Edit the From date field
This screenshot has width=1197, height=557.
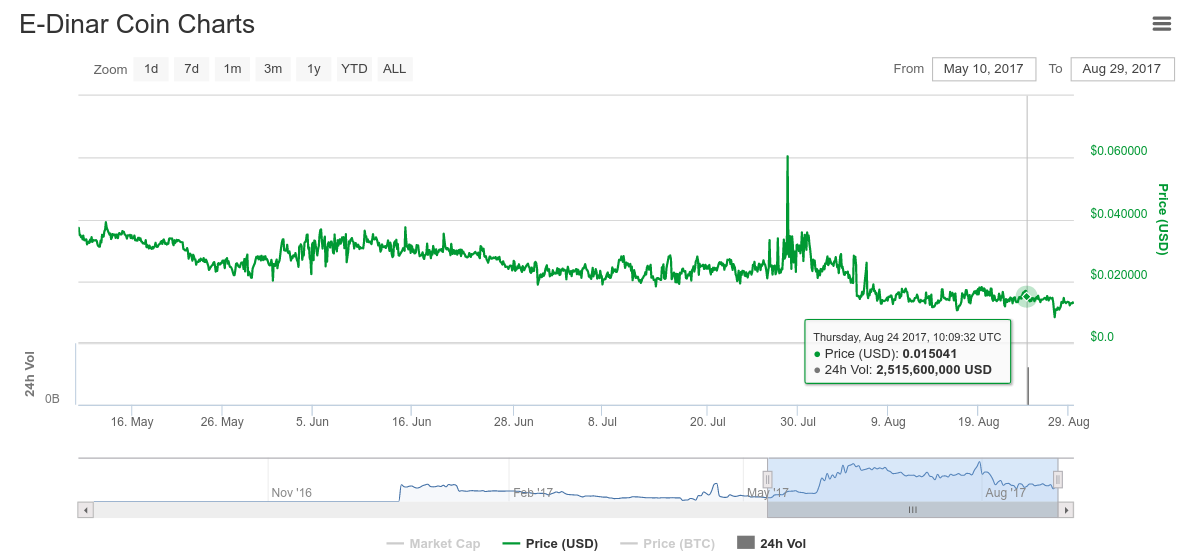[x=983, y=69]
